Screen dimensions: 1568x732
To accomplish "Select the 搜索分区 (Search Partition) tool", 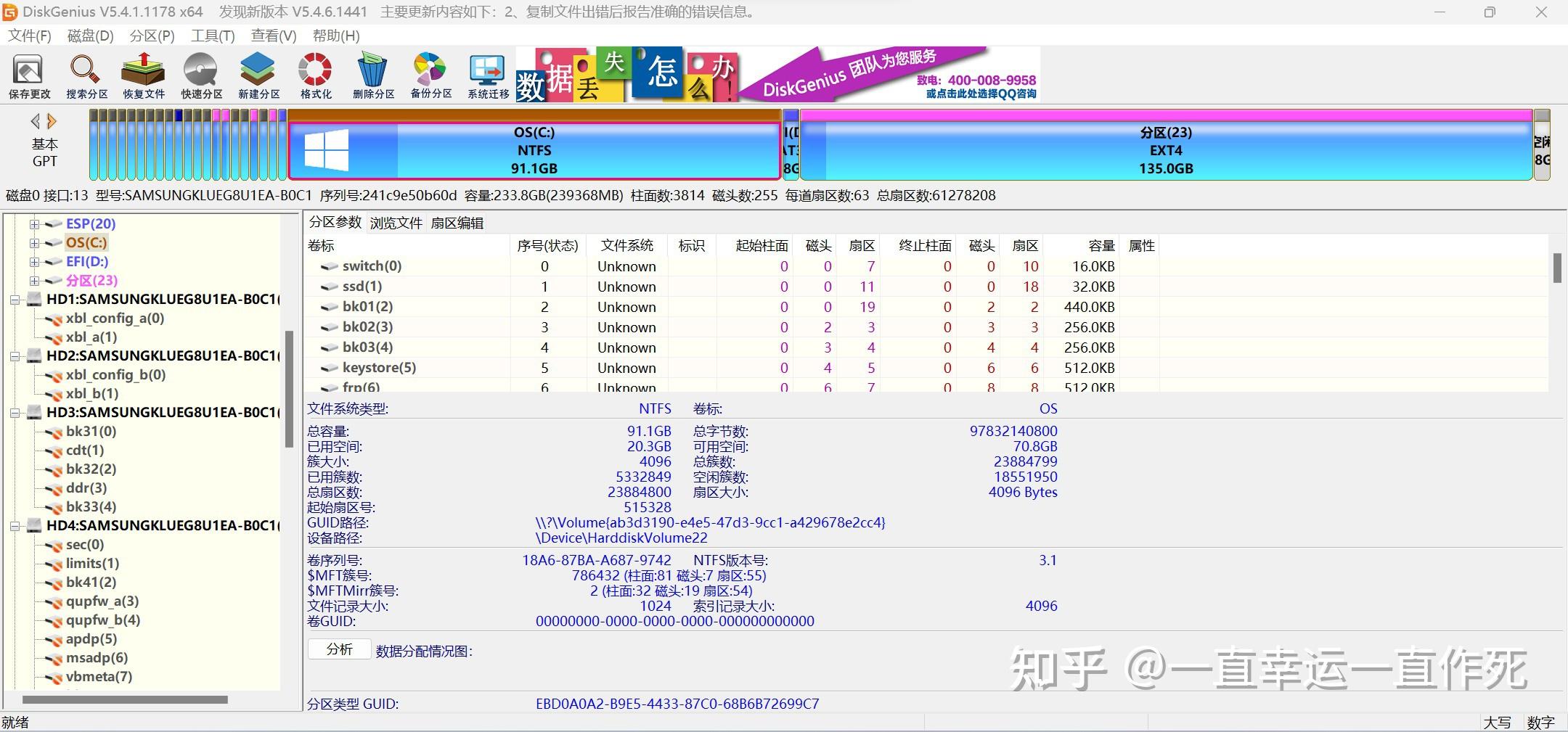I will (x=85, y=75).
